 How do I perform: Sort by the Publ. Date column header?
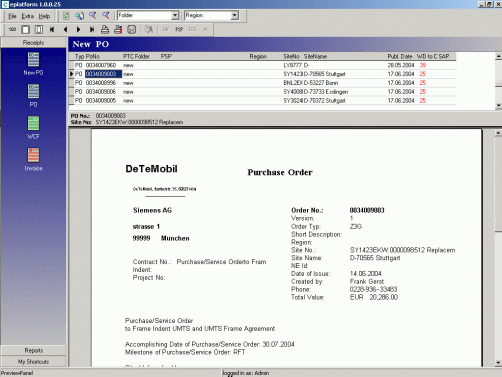(400, 56)
